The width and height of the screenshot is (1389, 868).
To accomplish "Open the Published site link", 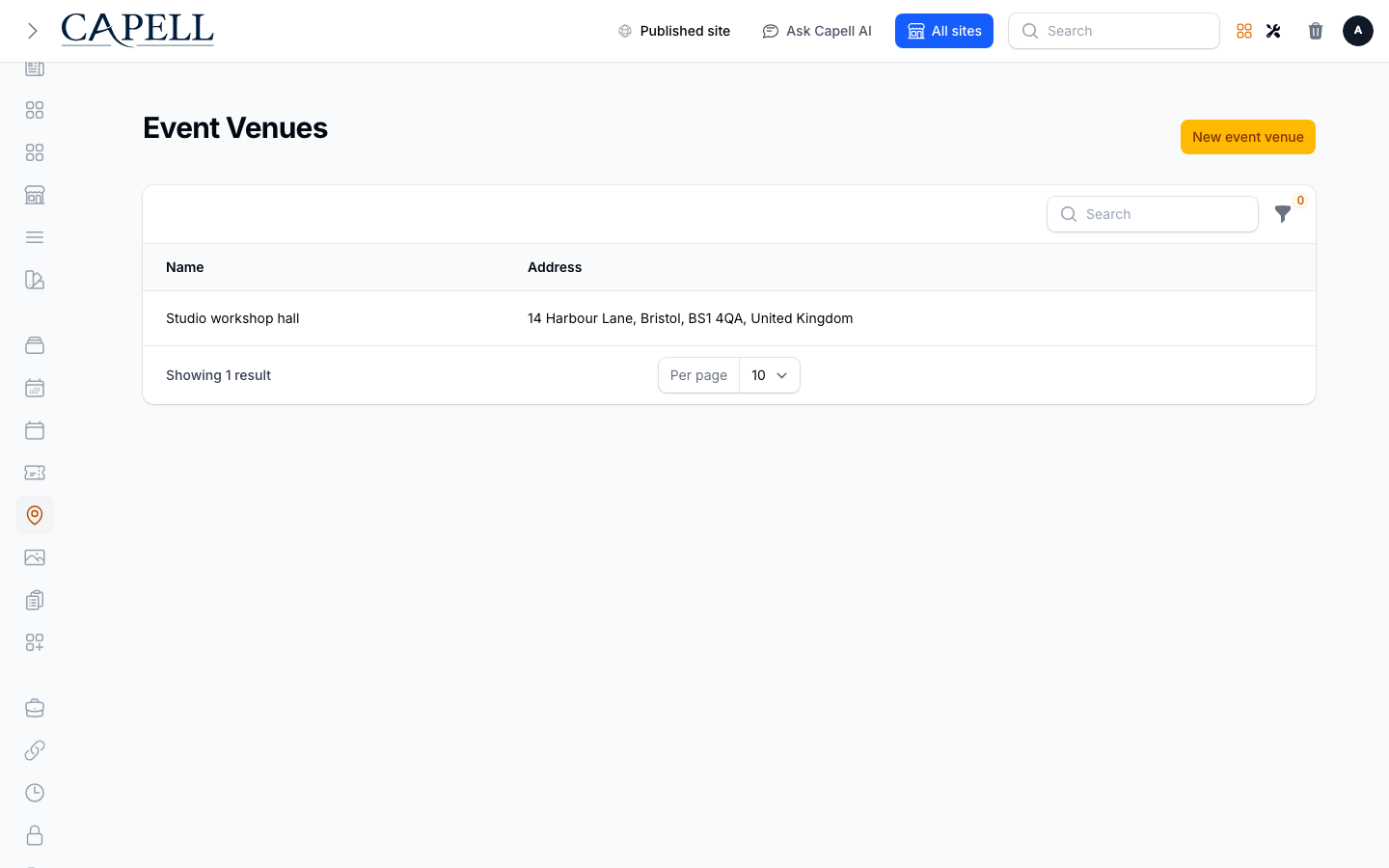I will [x=674, y=31].
